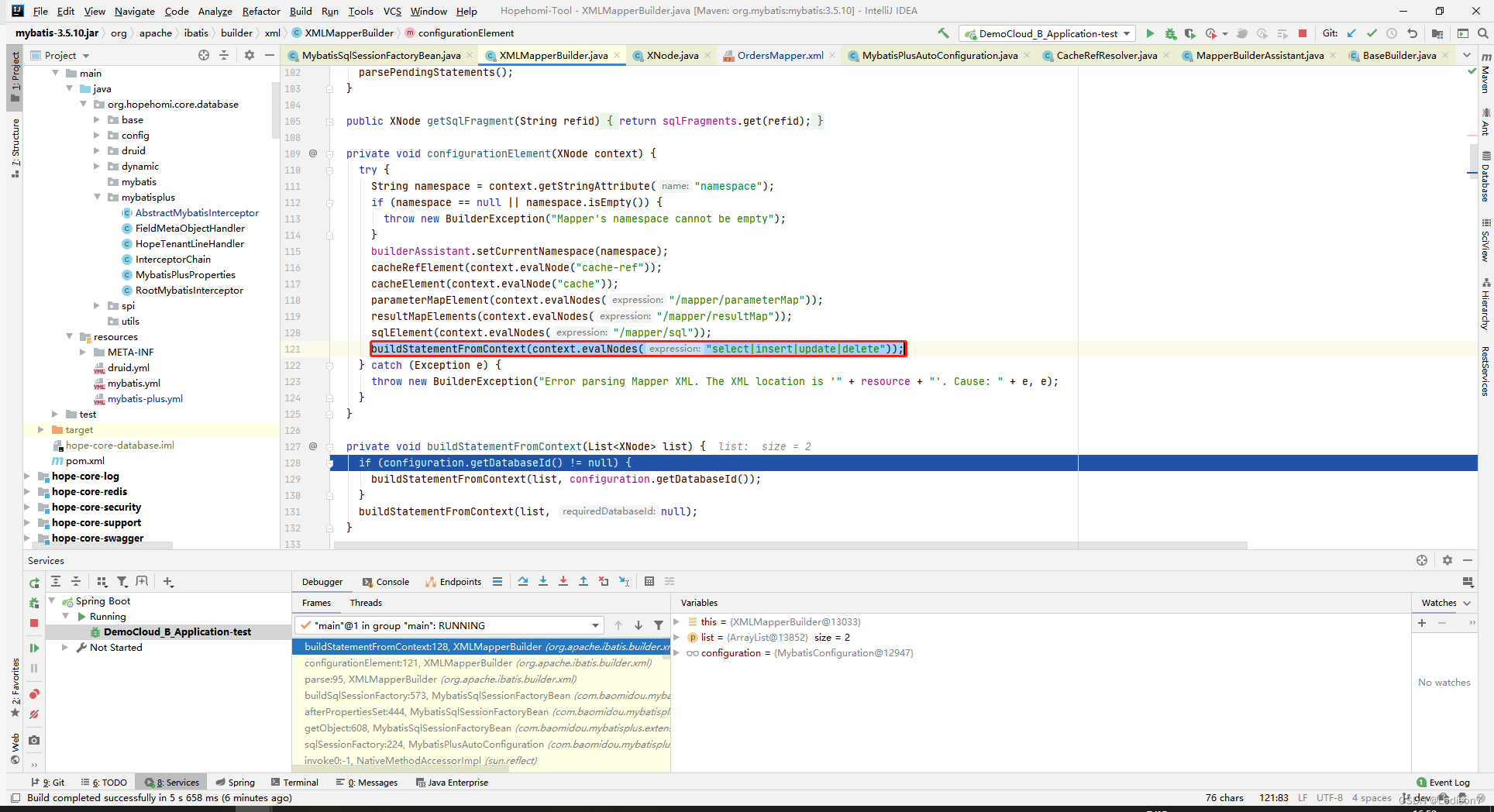Open the Project view mode dropdown
The height and width of the screenshot is (812, 1494).
click(60, 55)
